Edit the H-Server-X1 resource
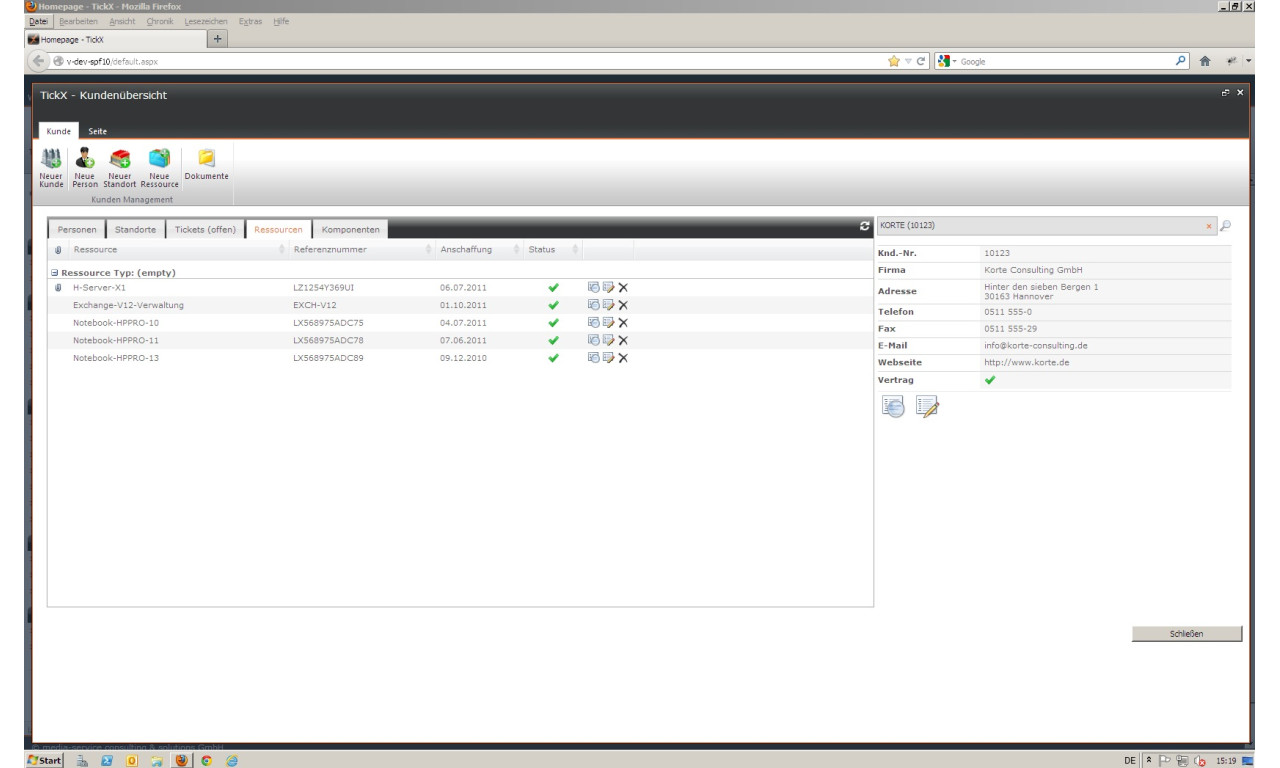Image resolution: width=1280 pixels, height=768 pixels. coord(608,288)
